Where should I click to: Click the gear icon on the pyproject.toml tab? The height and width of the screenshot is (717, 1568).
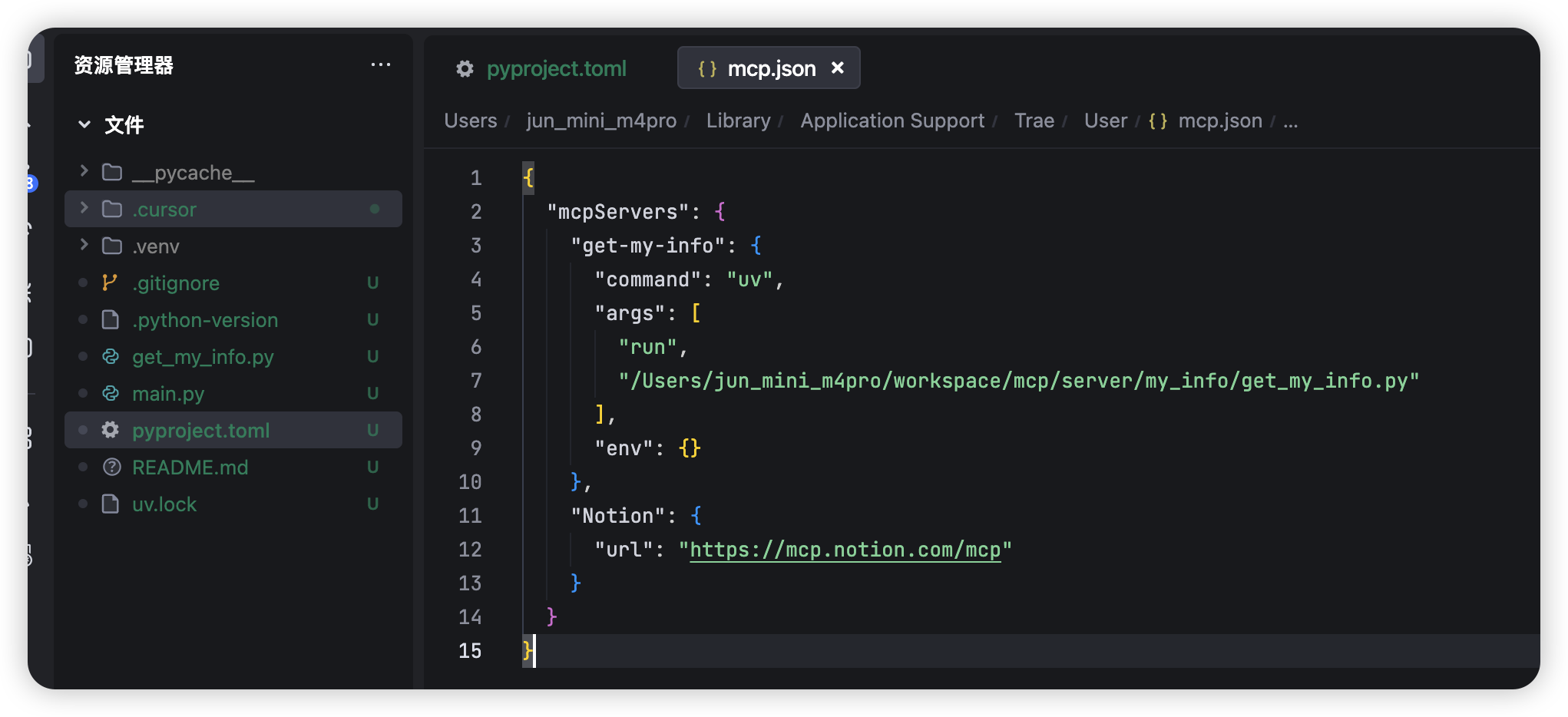click(x=465, y=68)
